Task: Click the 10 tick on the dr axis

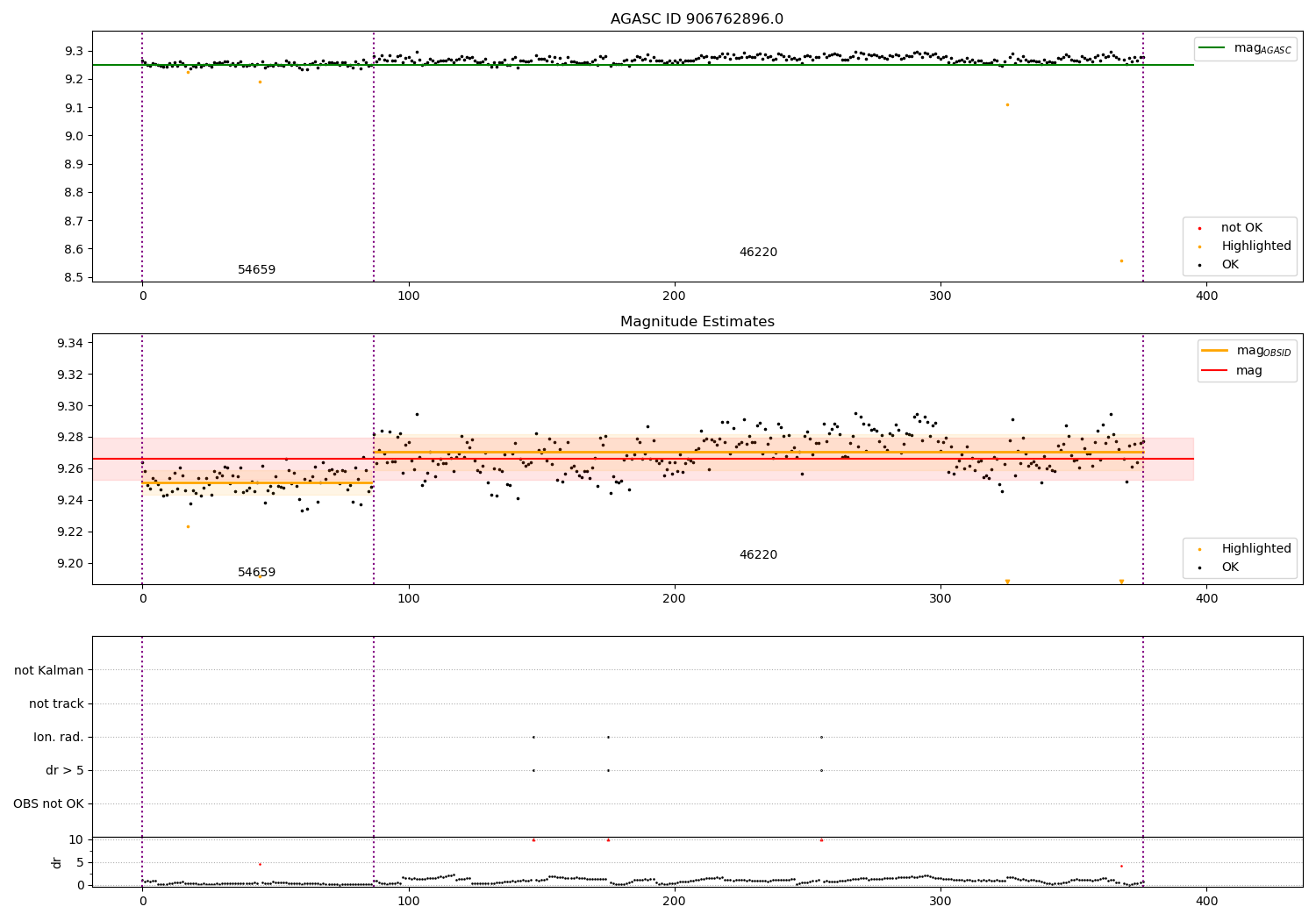Action: point(75,840)
